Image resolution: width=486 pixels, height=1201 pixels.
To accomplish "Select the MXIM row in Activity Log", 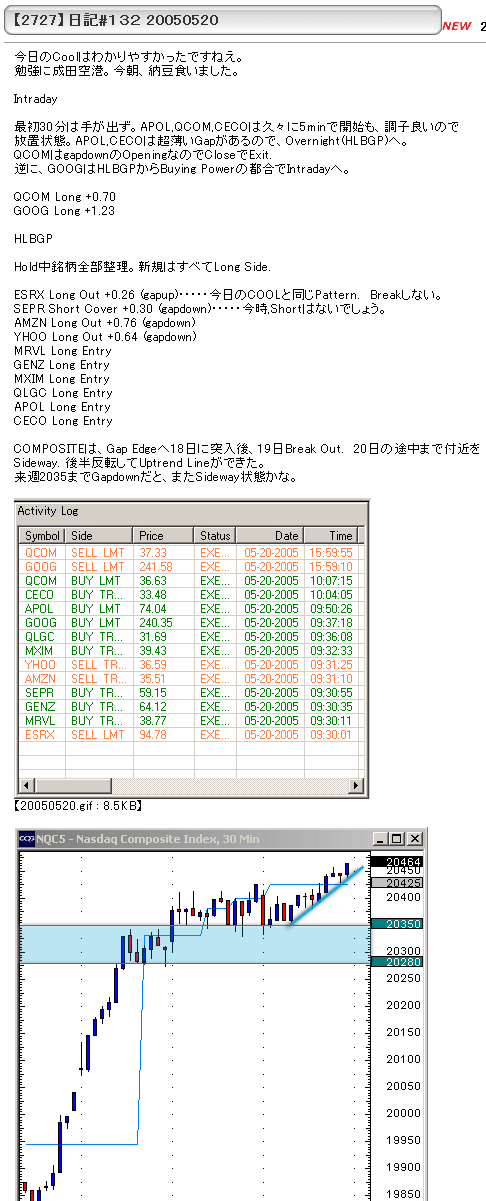I will click(193, 650).
